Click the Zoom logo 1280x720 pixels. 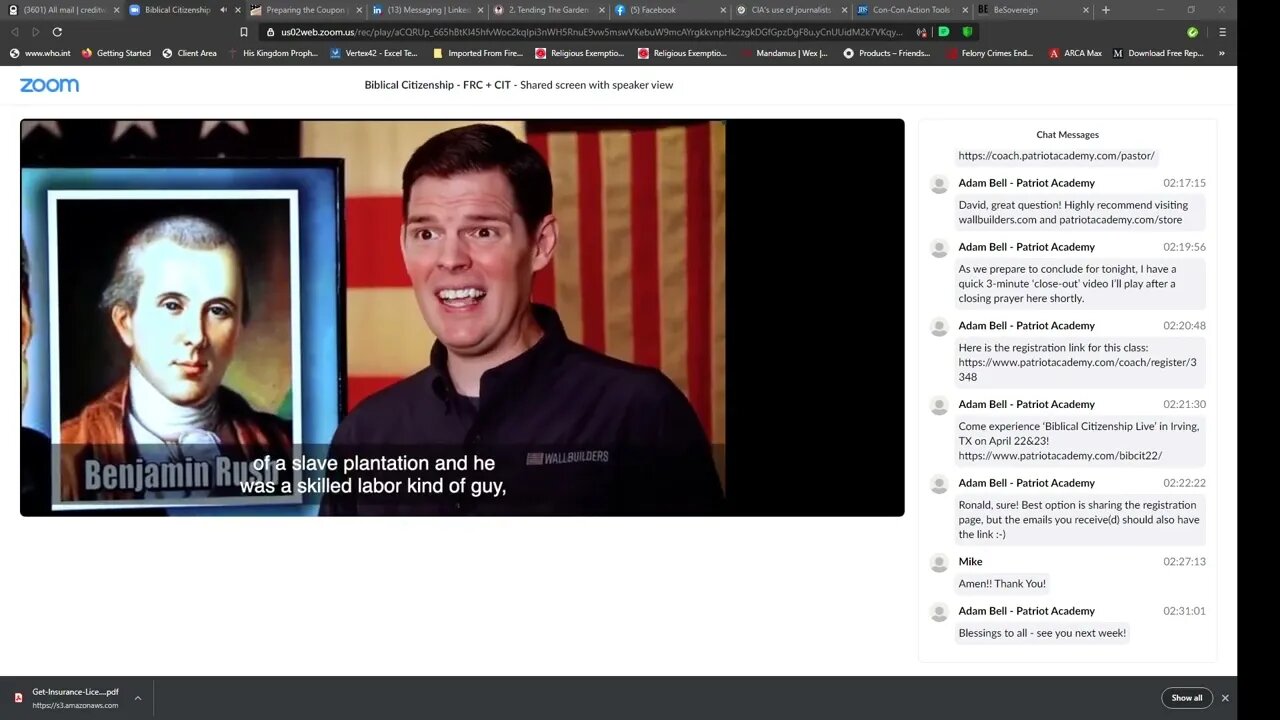click(x=49, y=85)
